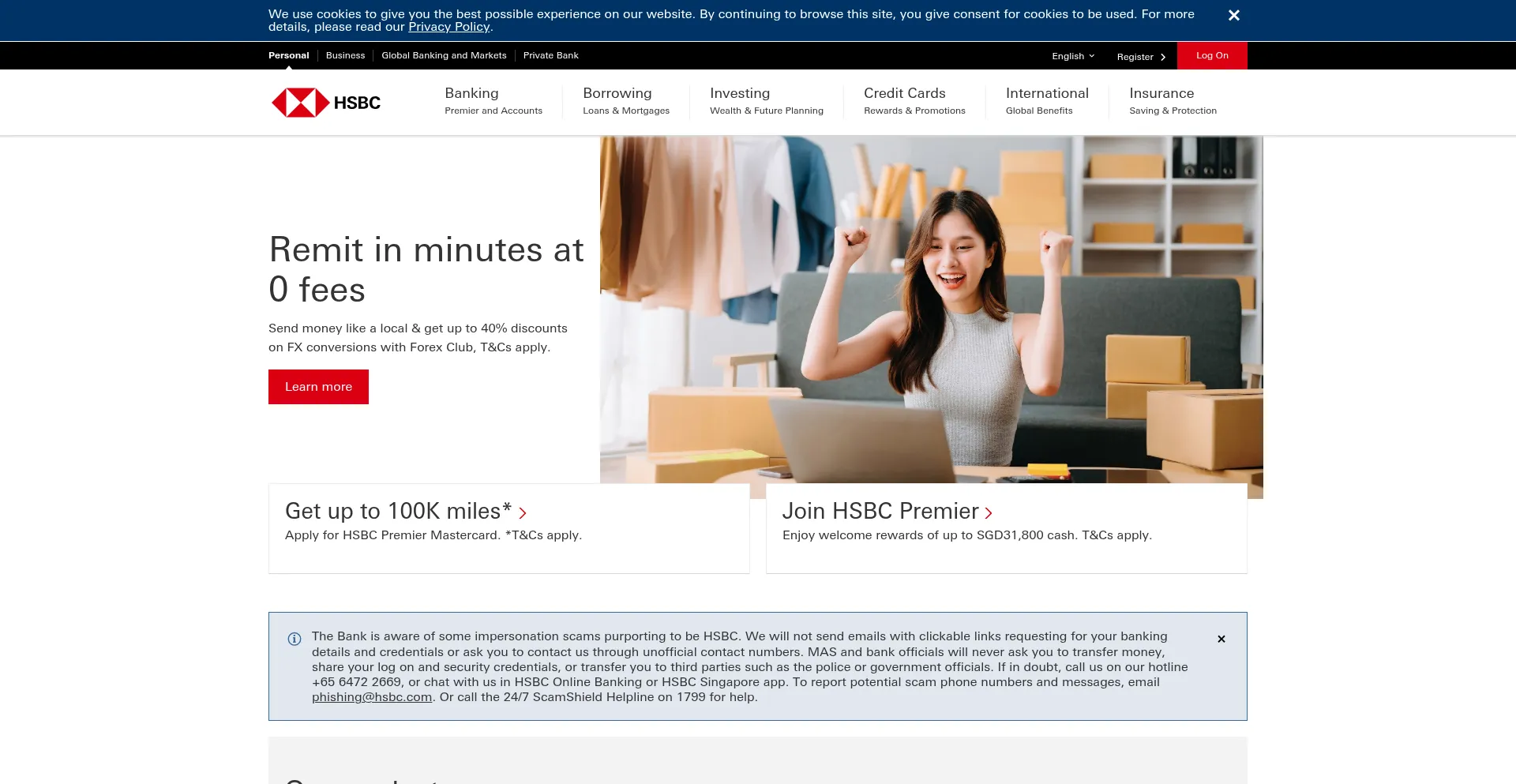Click the Register chevron arrow

(x=1162, y=57)
